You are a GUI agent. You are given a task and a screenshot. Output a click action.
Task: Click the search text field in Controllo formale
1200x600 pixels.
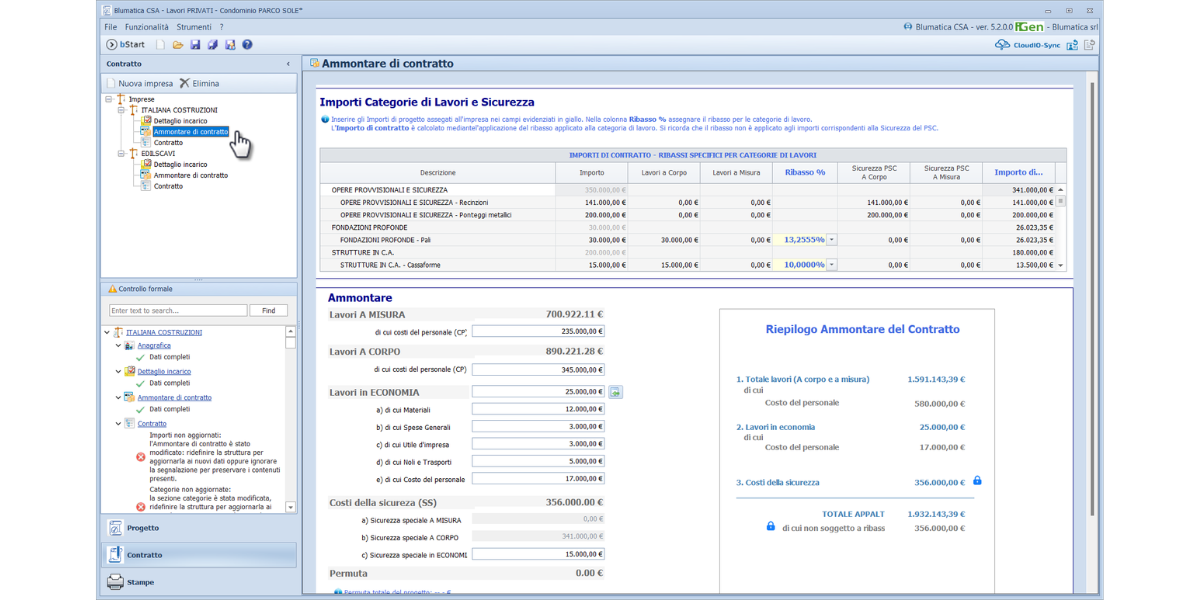click(178, 311)
